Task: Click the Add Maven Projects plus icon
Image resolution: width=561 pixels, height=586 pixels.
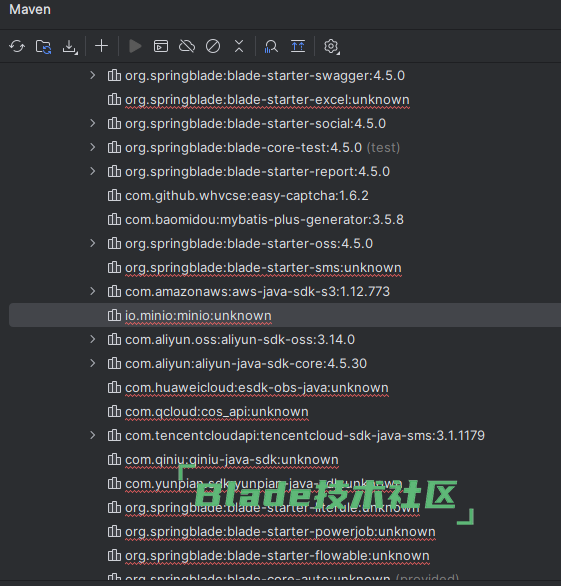Action: (101, 46)
